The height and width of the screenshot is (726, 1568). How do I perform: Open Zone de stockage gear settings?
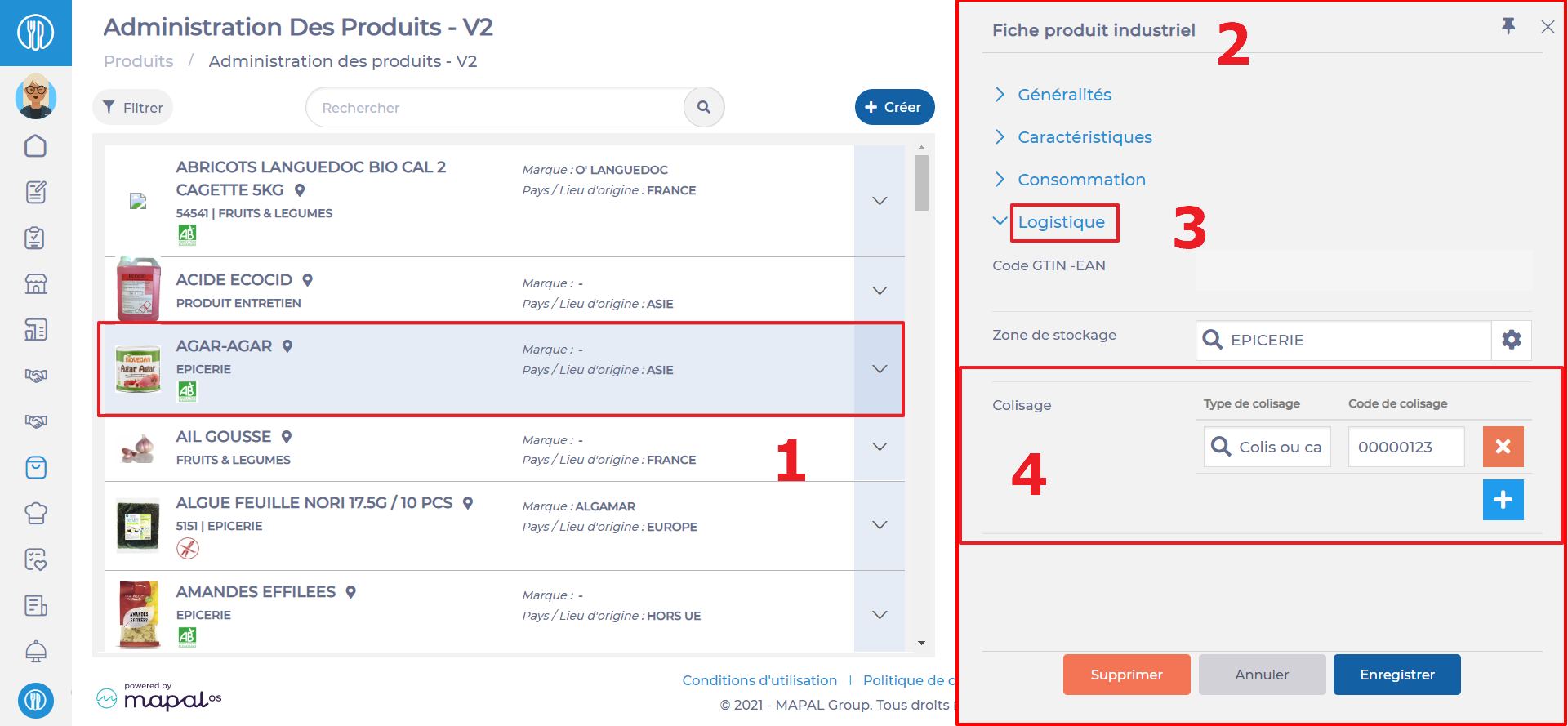click(x=1512, y=340)
